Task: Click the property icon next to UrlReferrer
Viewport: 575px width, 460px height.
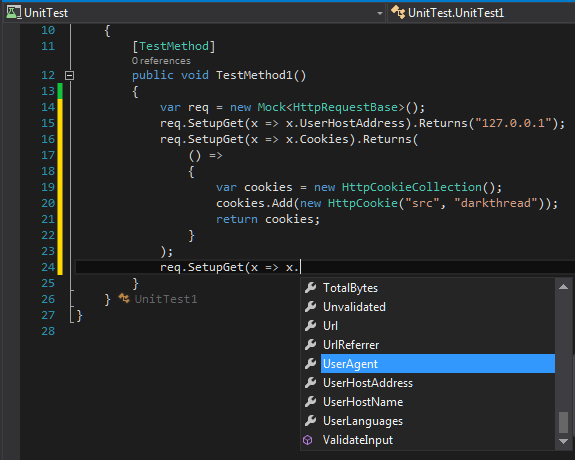Action: 311,345
